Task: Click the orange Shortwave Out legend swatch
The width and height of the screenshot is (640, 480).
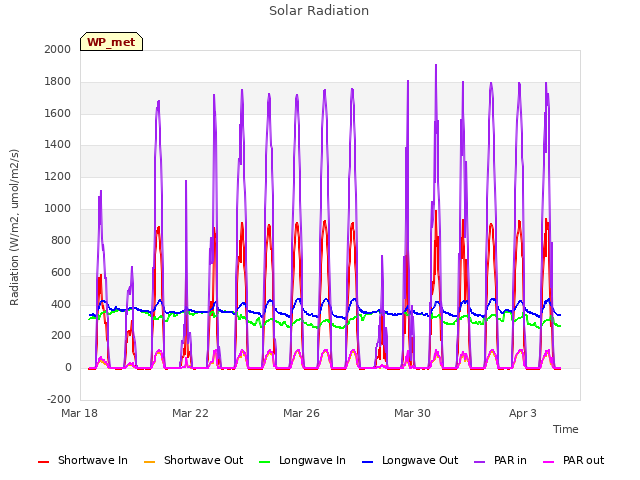Action: (150, 462)
